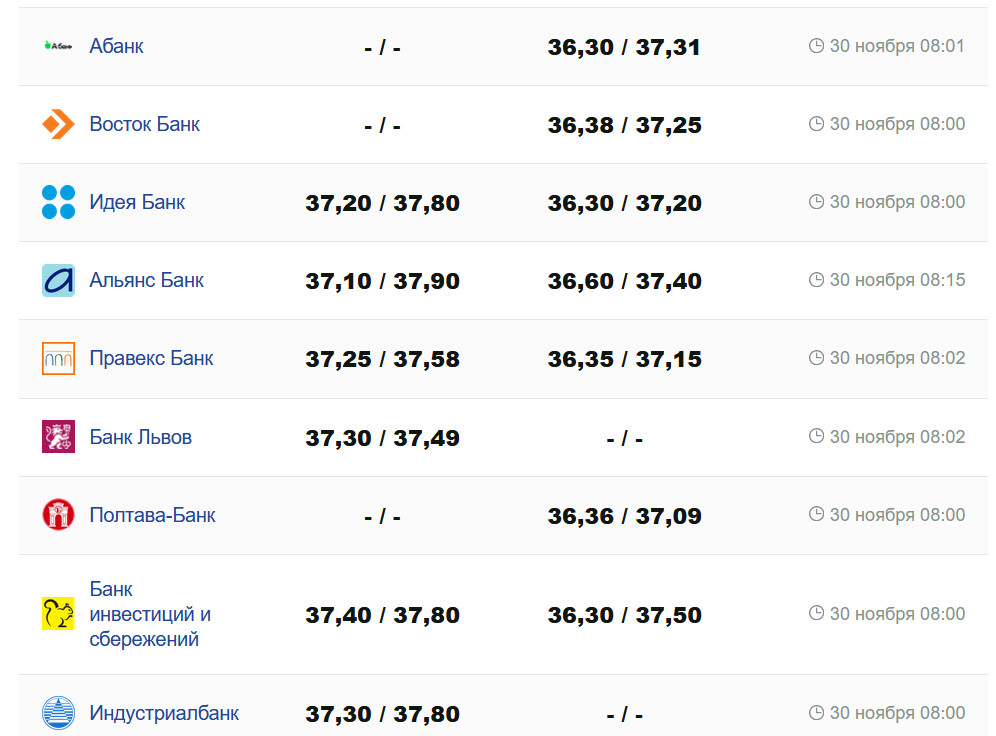Click the Банк Львов lion logo
The image size is (996, 736).
58,437
